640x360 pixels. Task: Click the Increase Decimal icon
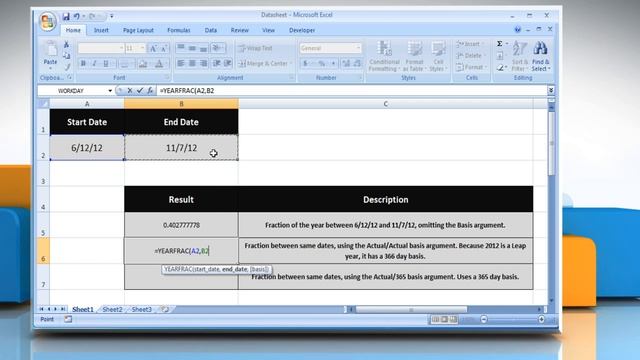pos(346,63)
